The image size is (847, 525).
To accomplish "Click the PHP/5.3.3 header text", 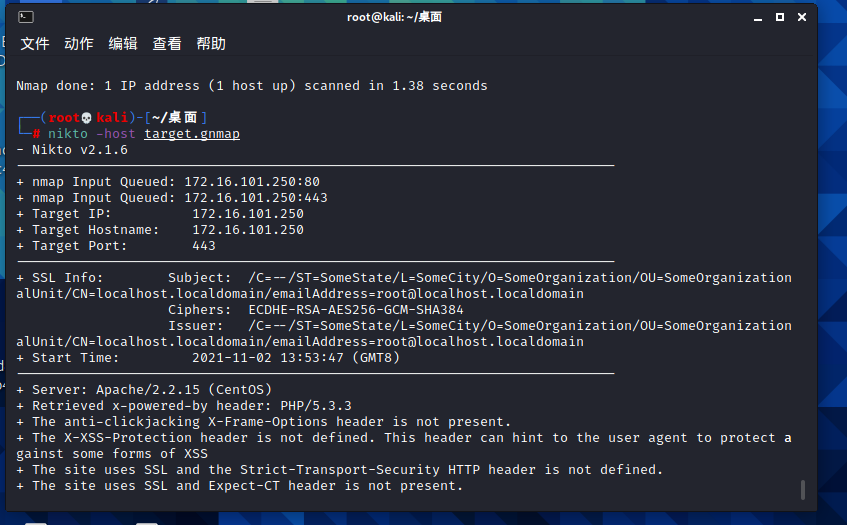I will coord(316,406).
